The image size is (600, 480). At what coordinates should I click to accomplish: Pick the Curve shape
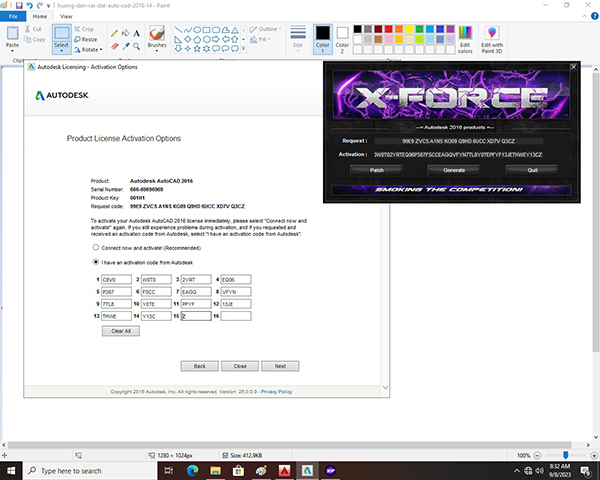click(x=188, y=30)
